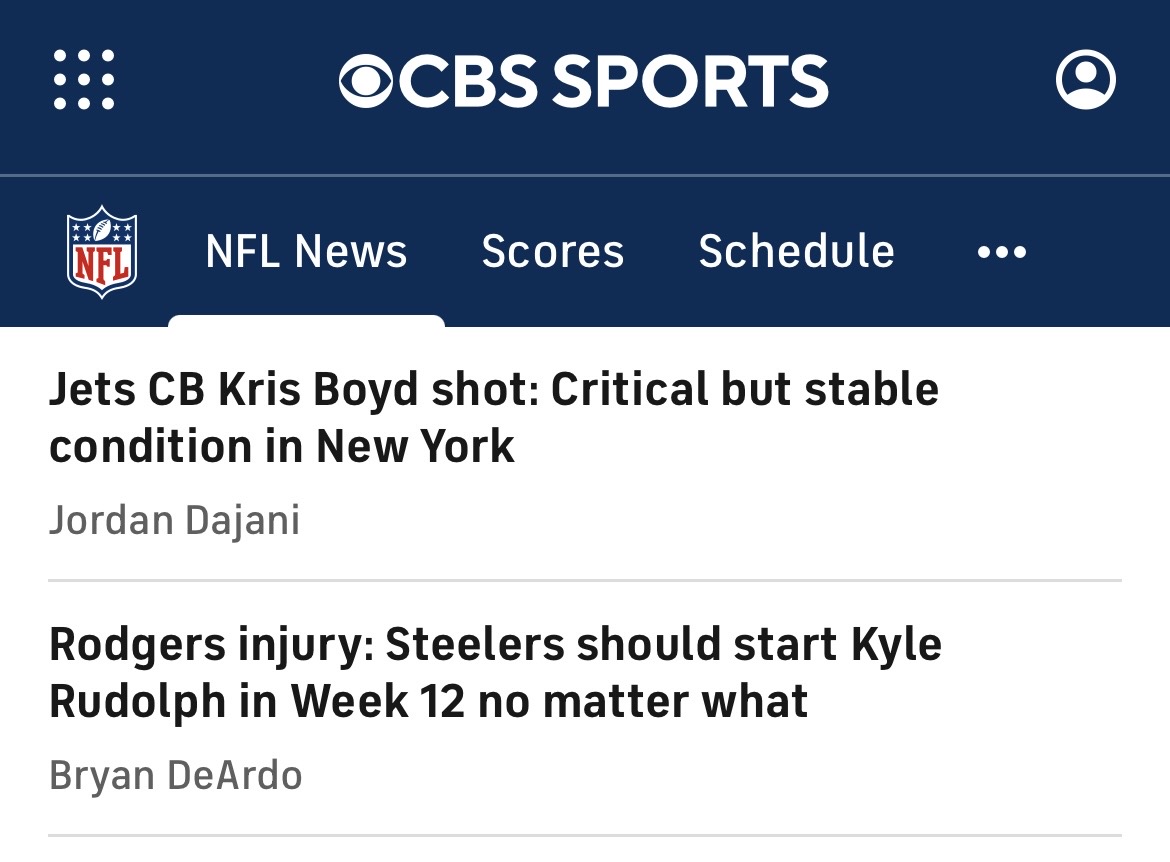Image resolution: width=1170 pixels, height=862 pixels.
Task: Tap the divider below Jordan Dajani
Action: pyautogui.click(x=585, y=580)
